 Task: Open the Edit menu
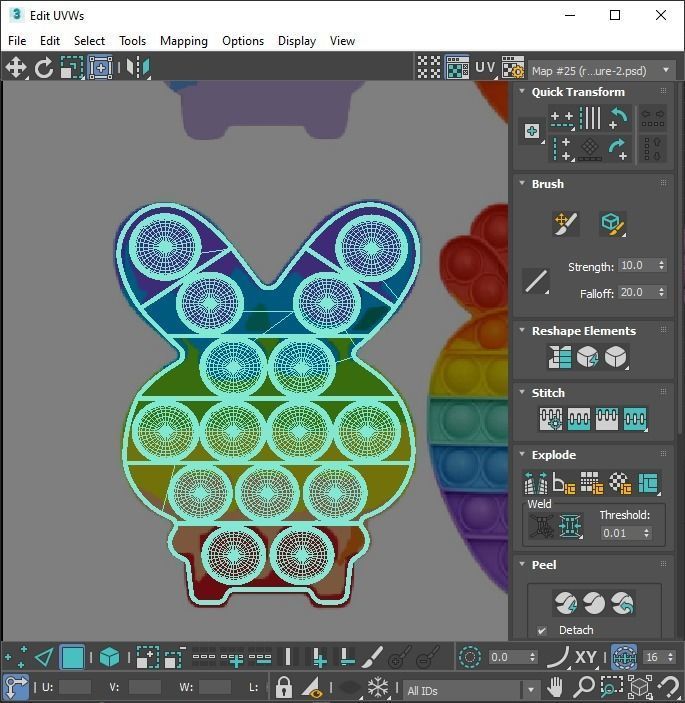pos(50,41)
